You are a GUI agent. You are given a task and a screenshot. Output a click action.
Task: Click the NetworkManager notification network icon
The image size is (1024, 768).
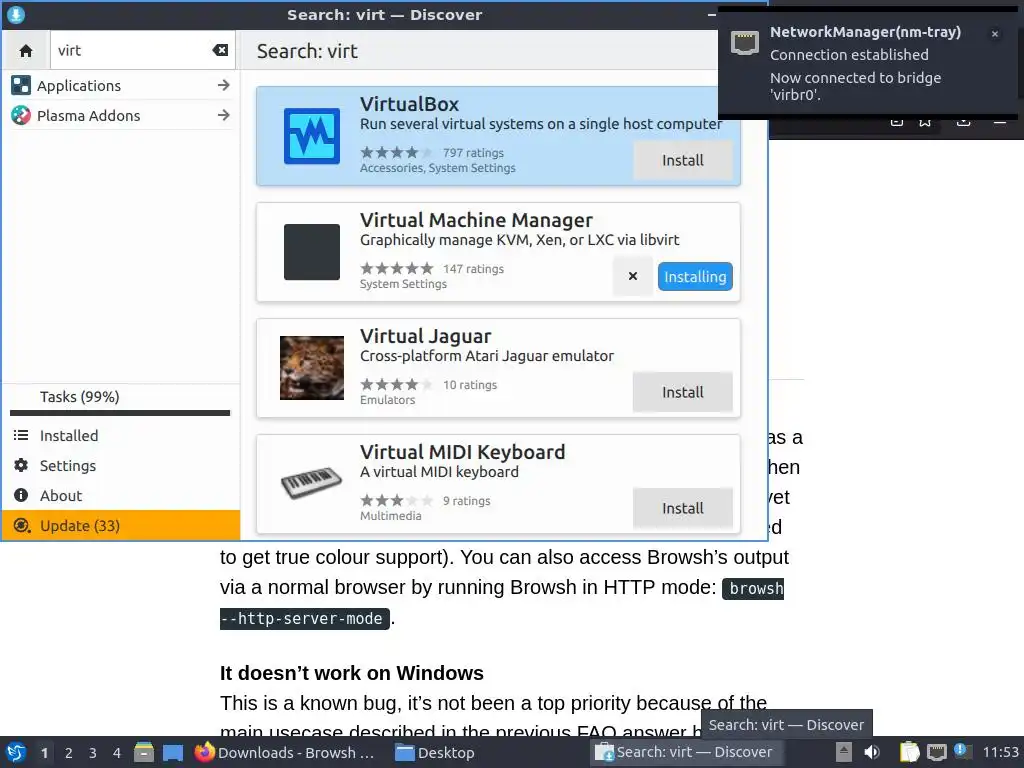click(x=744, y=43)
